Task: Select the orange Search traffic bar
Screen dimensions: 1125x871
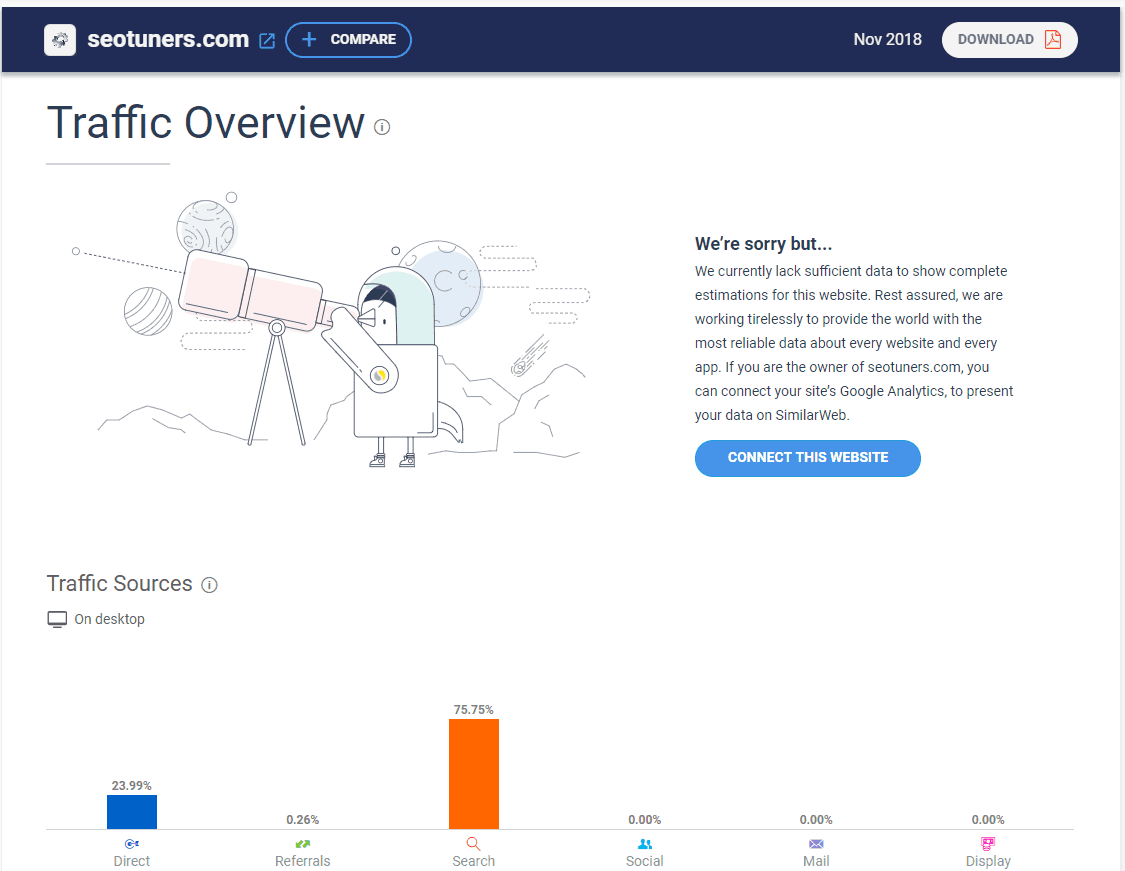Action: point(473,774)
